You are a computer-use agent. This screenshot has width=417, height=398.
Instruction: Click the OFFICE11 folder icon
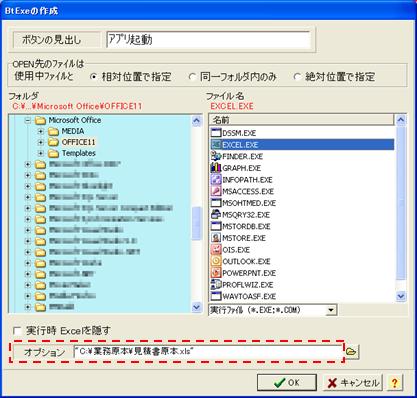53,142
